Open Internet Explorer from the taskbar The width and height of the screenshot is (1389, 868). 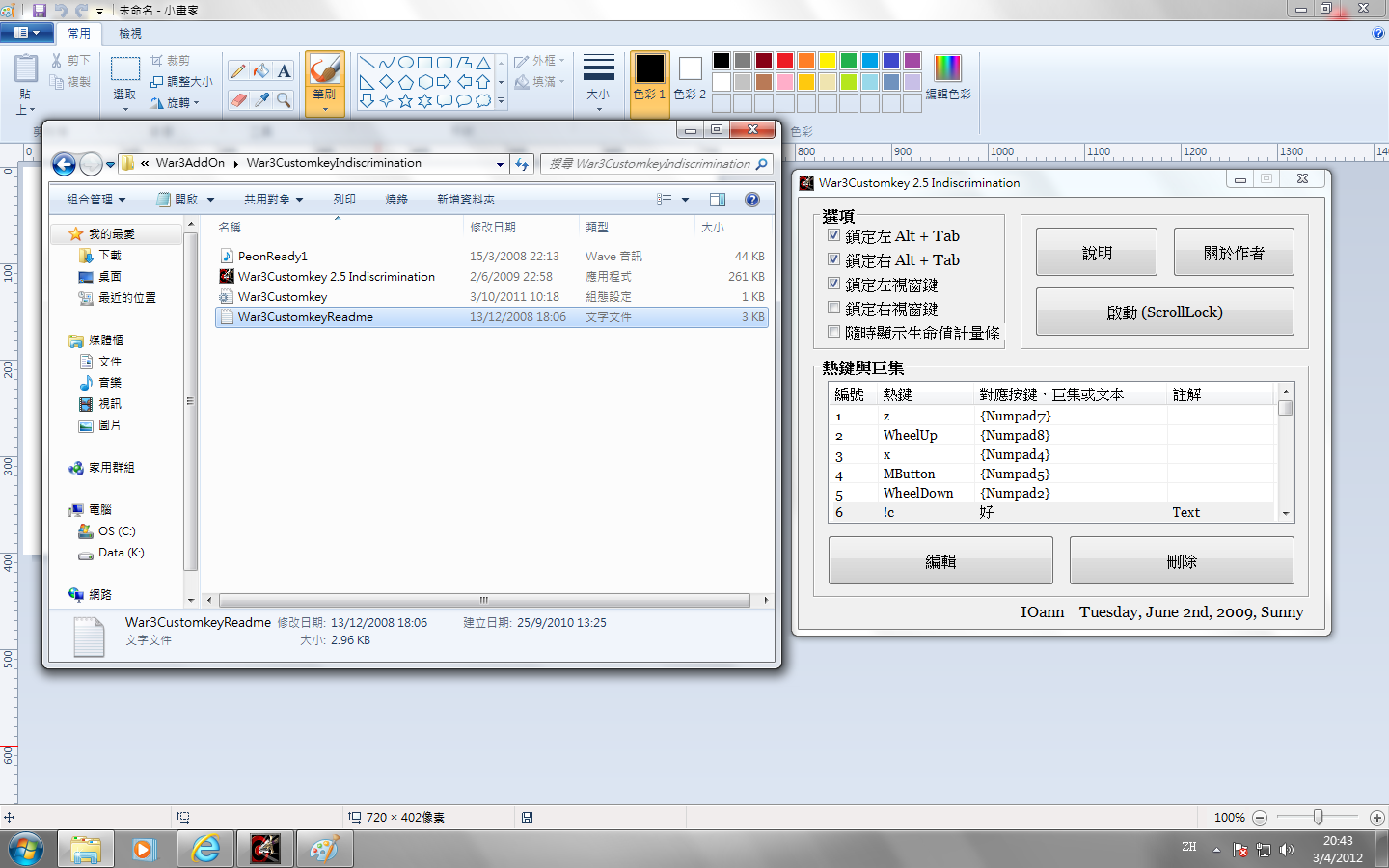click(x=204, y=850)
